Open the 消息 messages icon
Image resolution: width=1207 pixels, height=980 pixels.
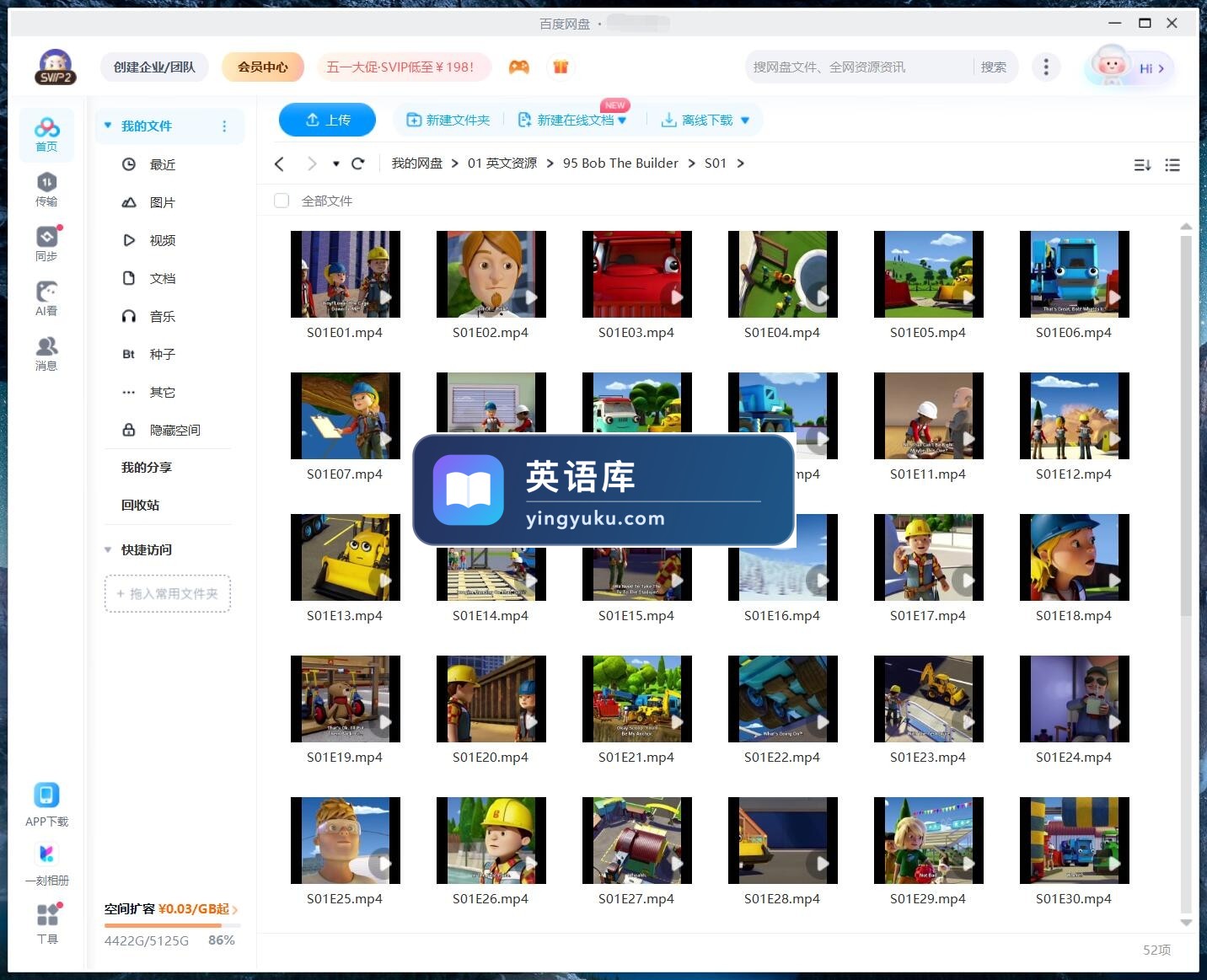coord(46,354)
